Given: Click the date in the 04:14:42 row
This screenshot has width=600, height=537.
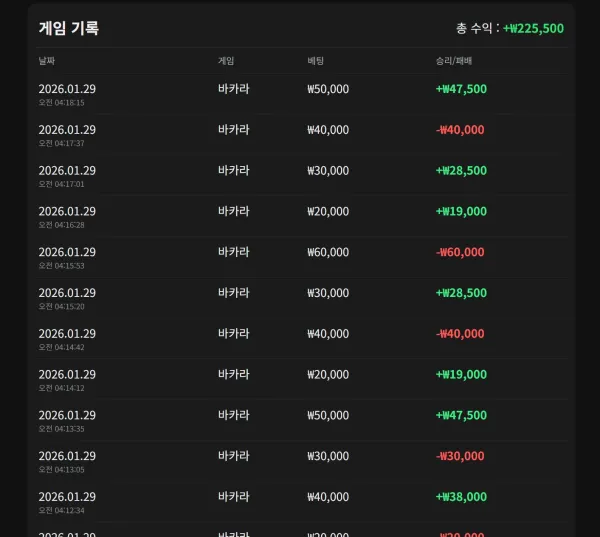Looking at the screenshot, I should click(x=67, y=334).
